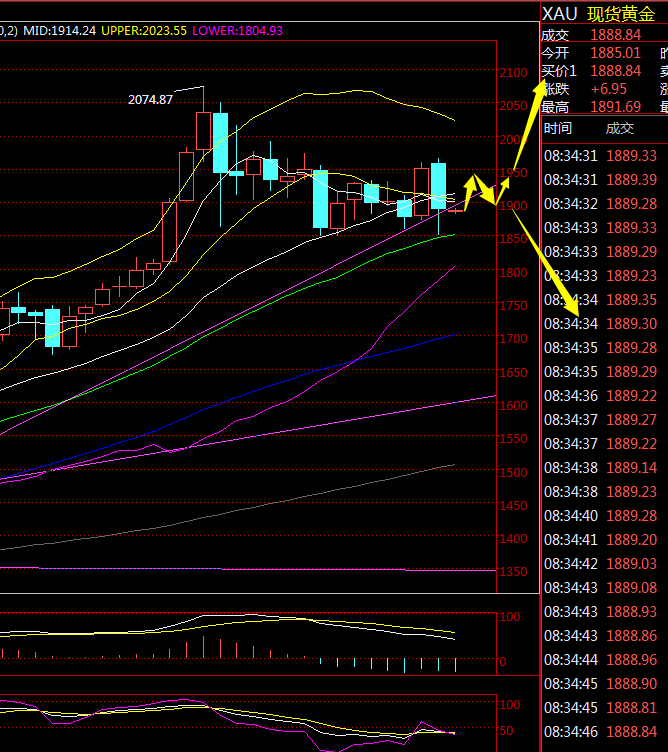This screenshot has width=668, height=752.
Task: Select the last tick row at 08:34:46
Action: pos(604,732)
